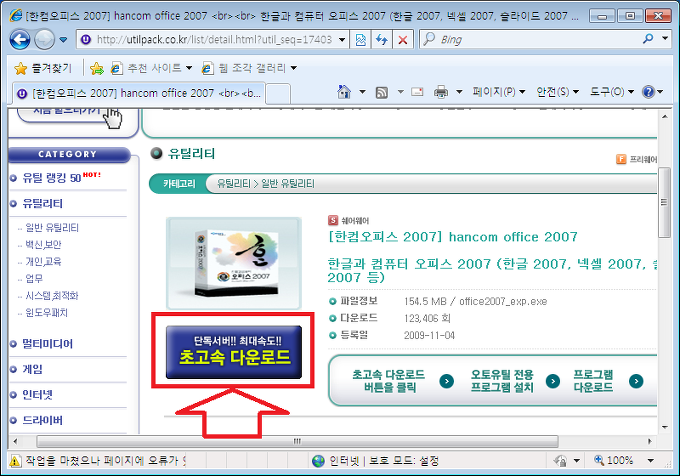The width and height of the screenshot is (680, 476).
Task: Open the 도구(O) menu
Action: coord(612,92)
